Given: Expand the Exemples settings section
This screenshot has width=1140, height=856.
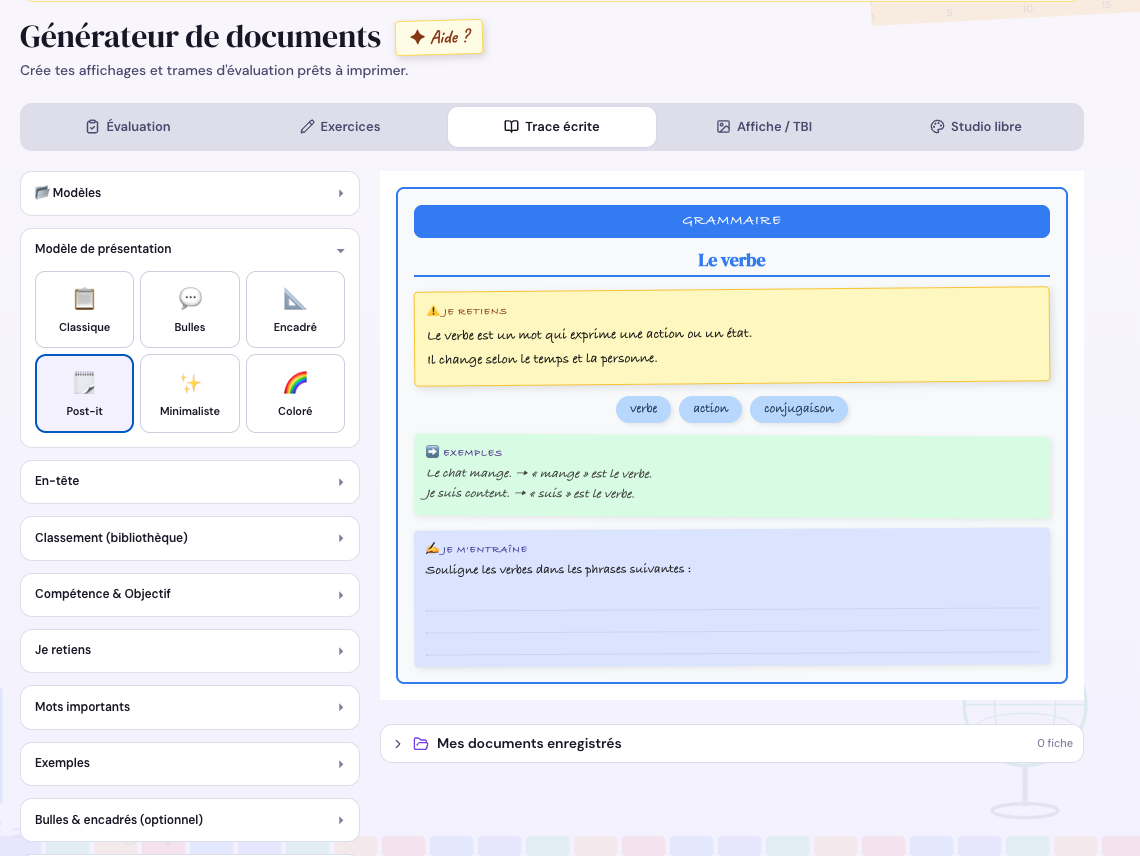Looking at the screenshot, I should click(190, 764).
